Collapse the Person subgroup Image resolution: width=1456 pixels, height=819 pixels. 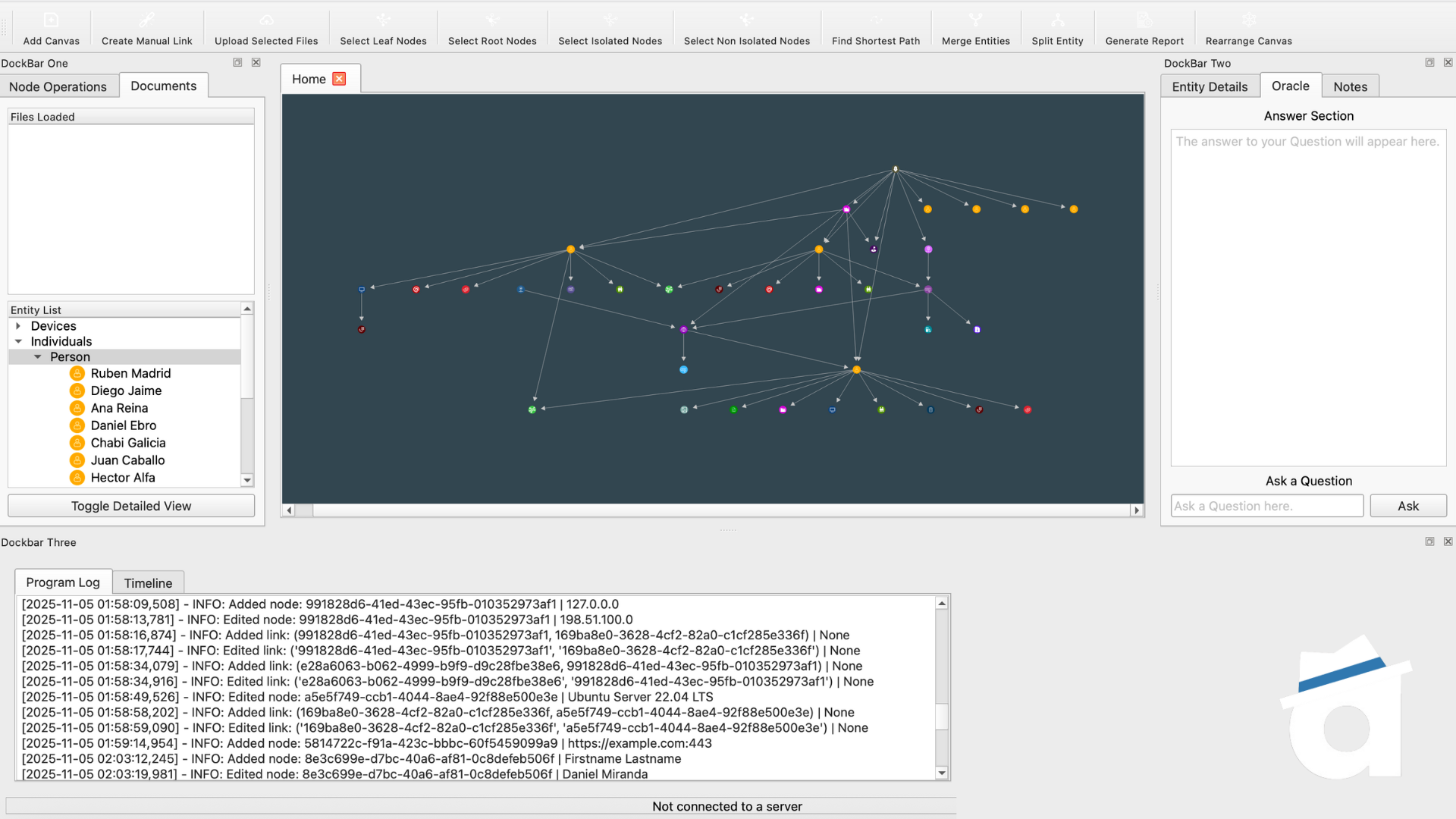[37, 356]
